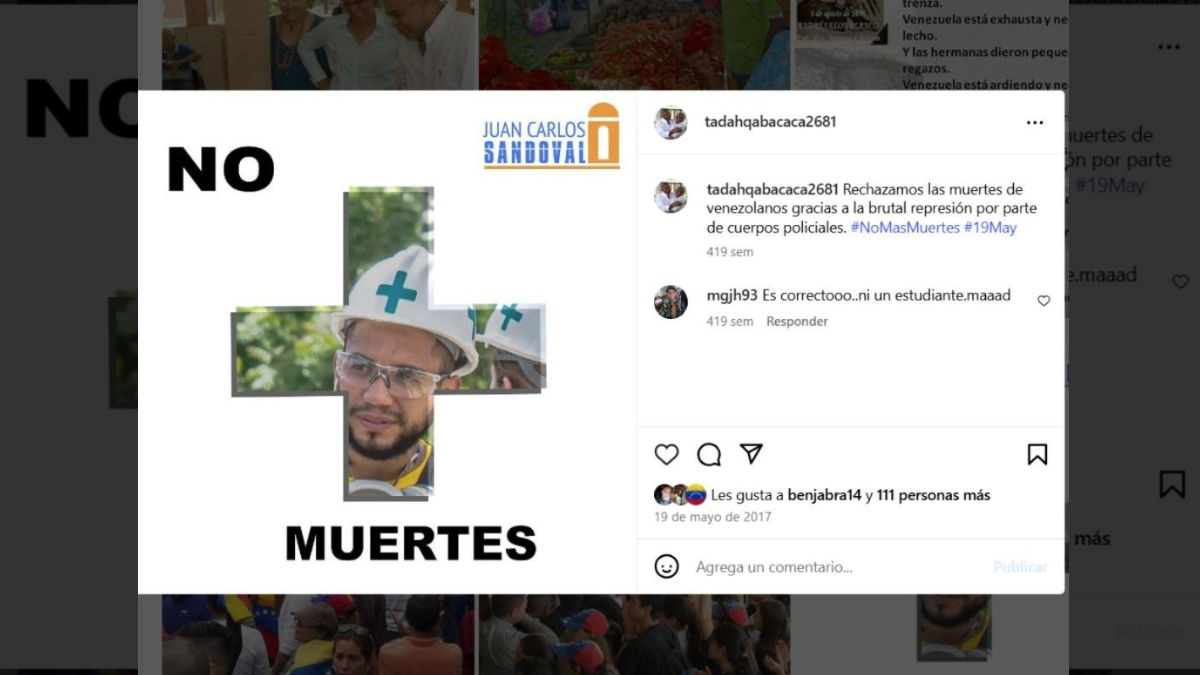Share the post with the paper plane icon

[x=751, y=454]
